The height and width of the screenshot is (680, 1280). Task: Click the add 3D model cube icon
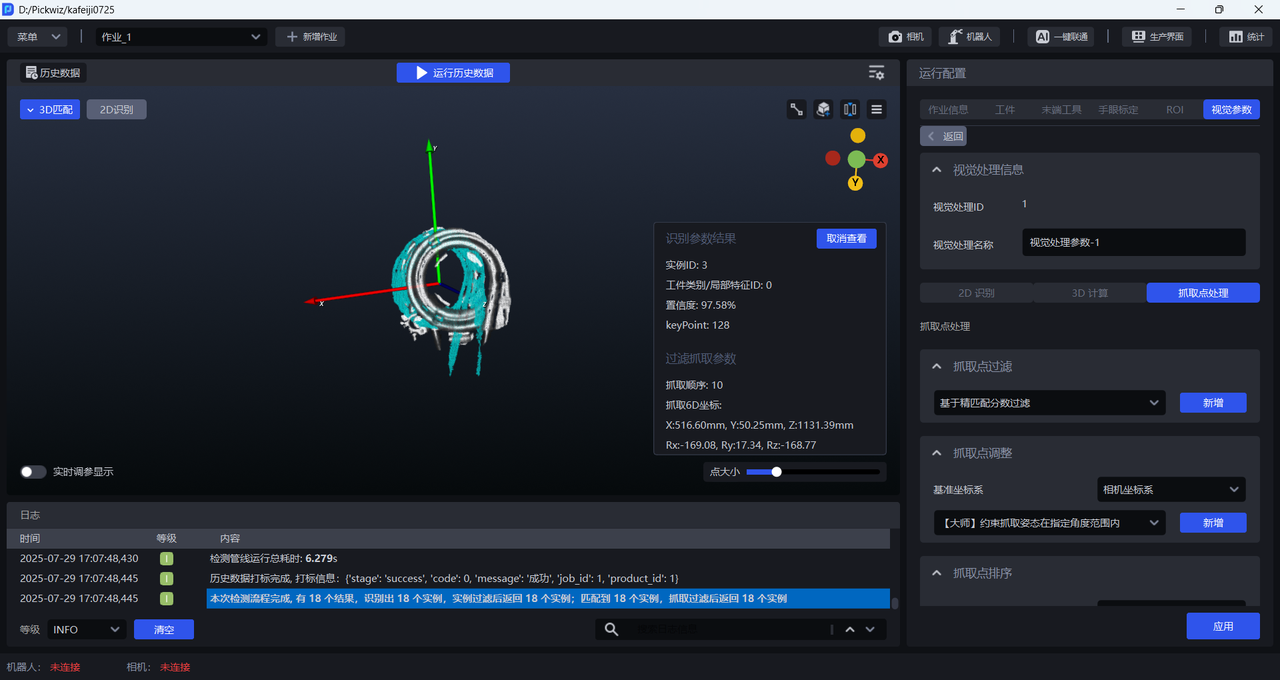tap(823, 110)
